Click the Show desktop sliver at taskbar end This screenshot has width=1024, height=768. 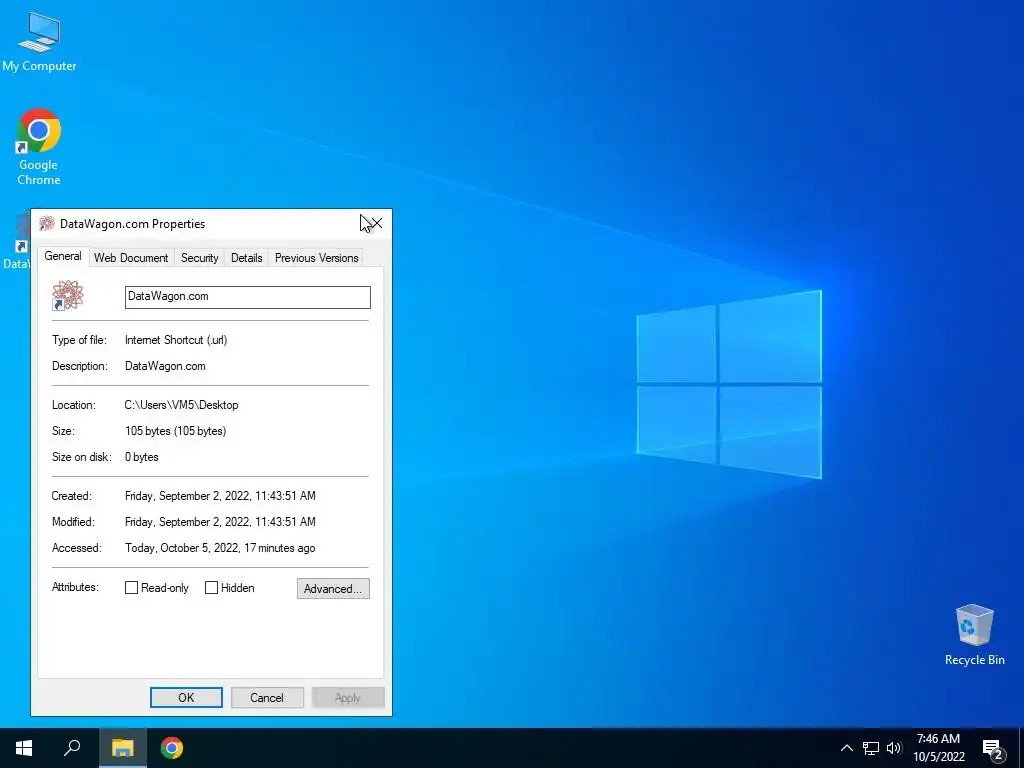pos(1021,748)
